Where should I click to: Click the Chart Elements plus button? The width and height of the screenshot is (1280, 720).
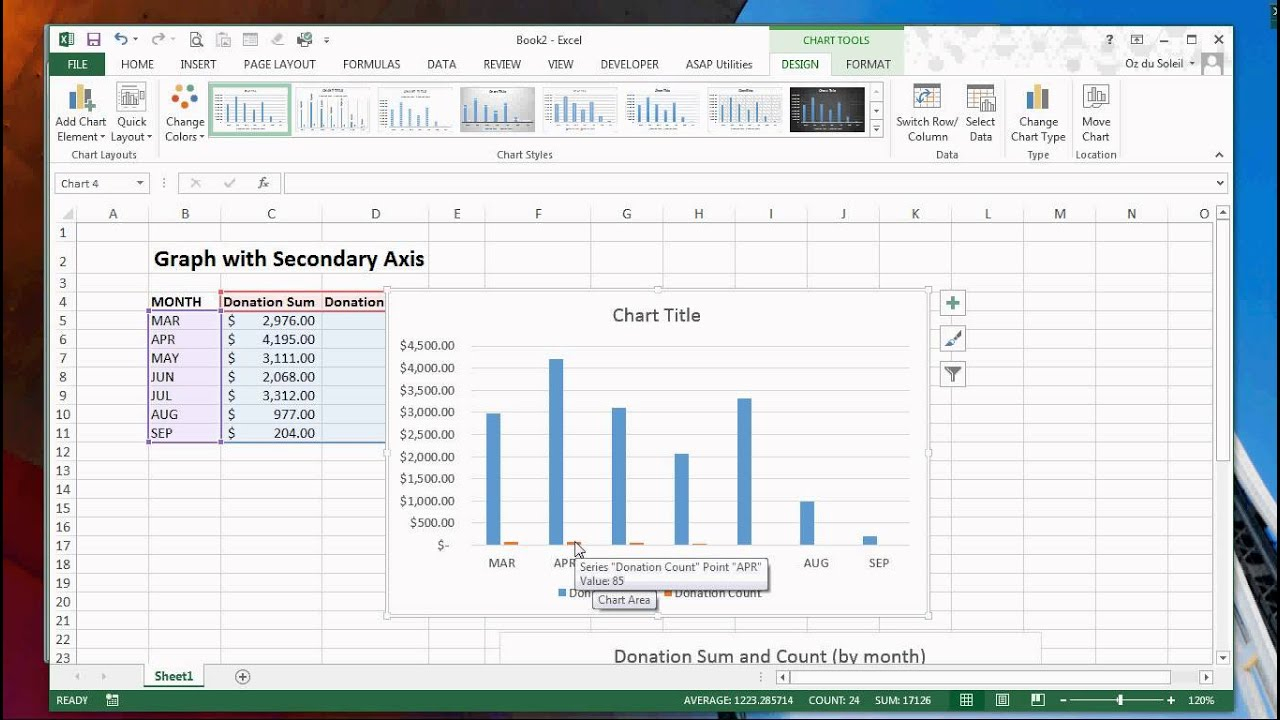pos(953,303)
